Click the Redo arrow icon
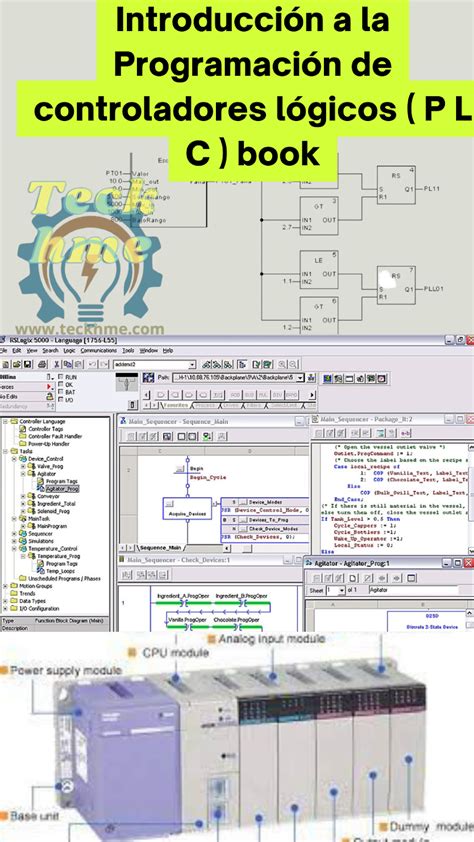 click(x=103, y=365)
